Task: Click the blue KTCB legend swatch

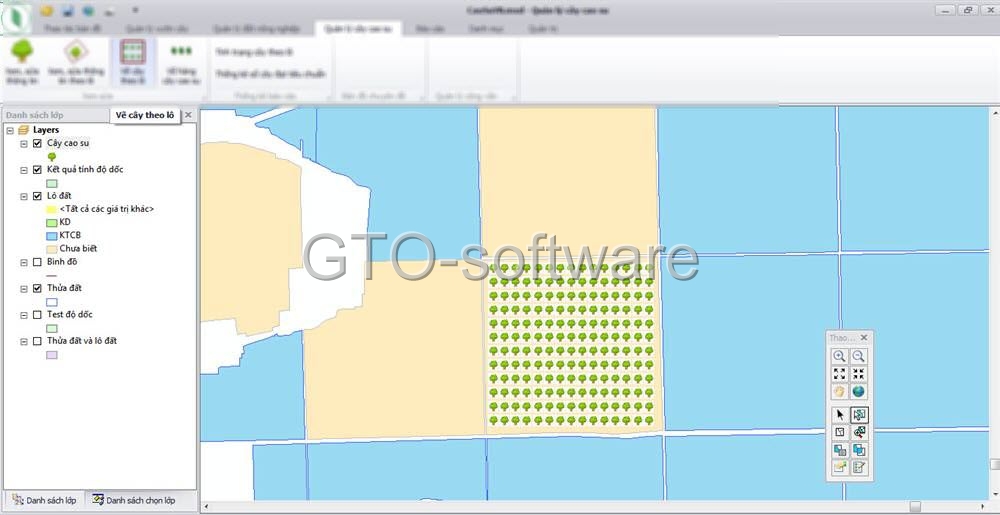Action: coord(52,236)
